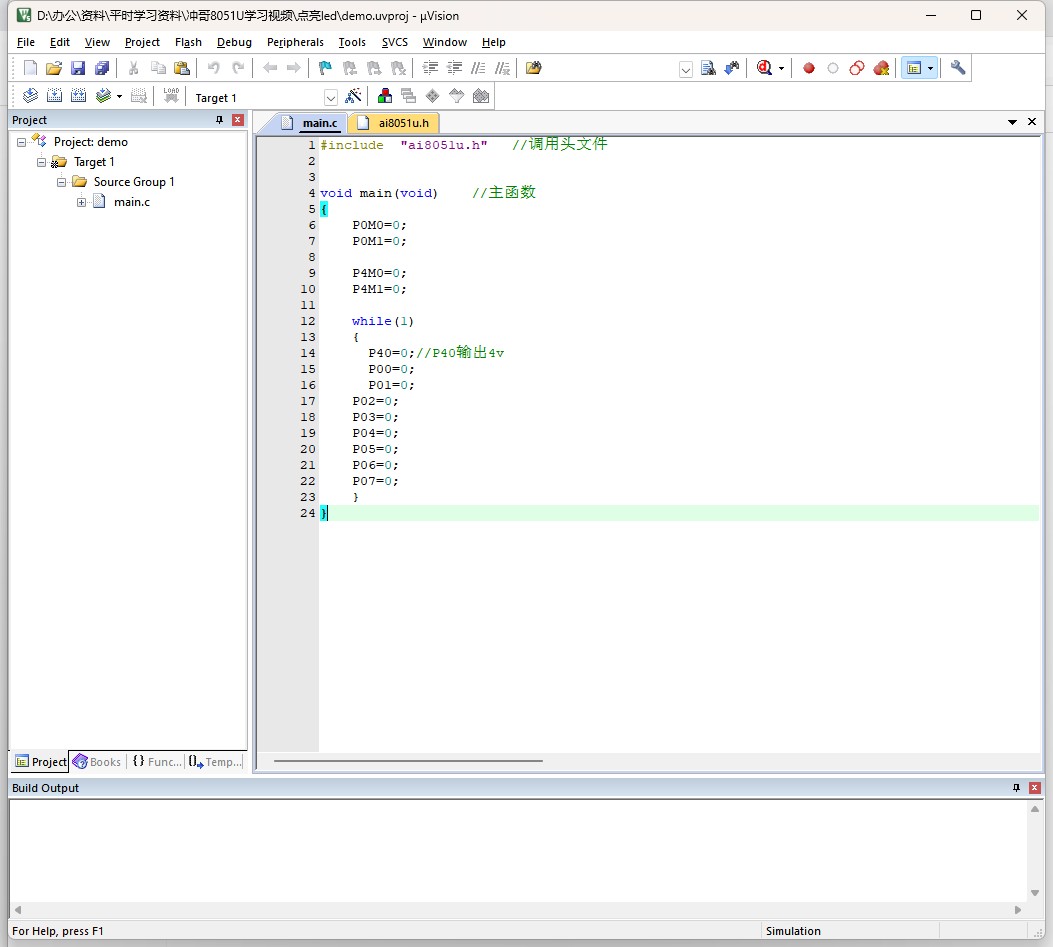This screenshot has height=947, width=1053.
Task: Toggle auto-hide pin of Build Output panel
Action: (x=1016, y=788)
